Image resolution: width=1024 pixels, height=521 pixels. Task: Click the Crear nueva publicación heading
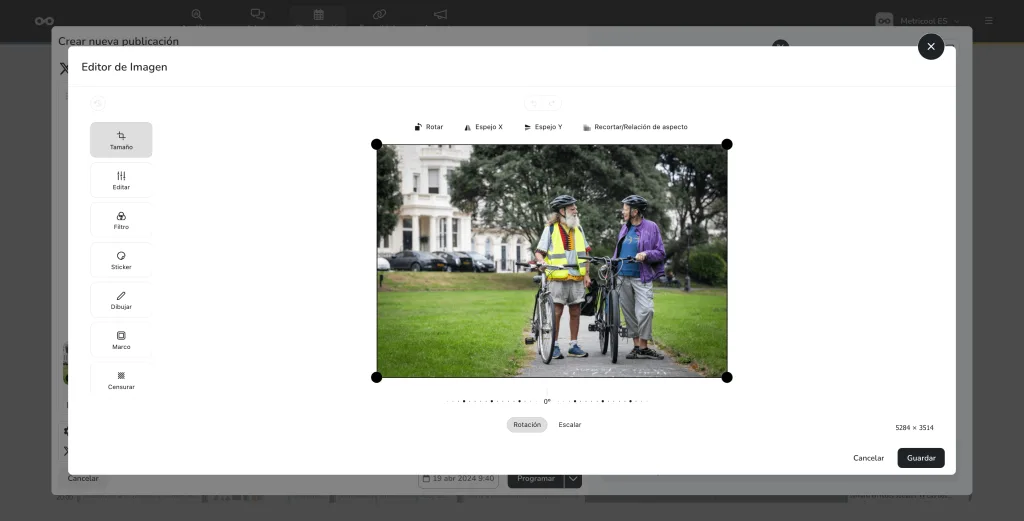[118, 41]
